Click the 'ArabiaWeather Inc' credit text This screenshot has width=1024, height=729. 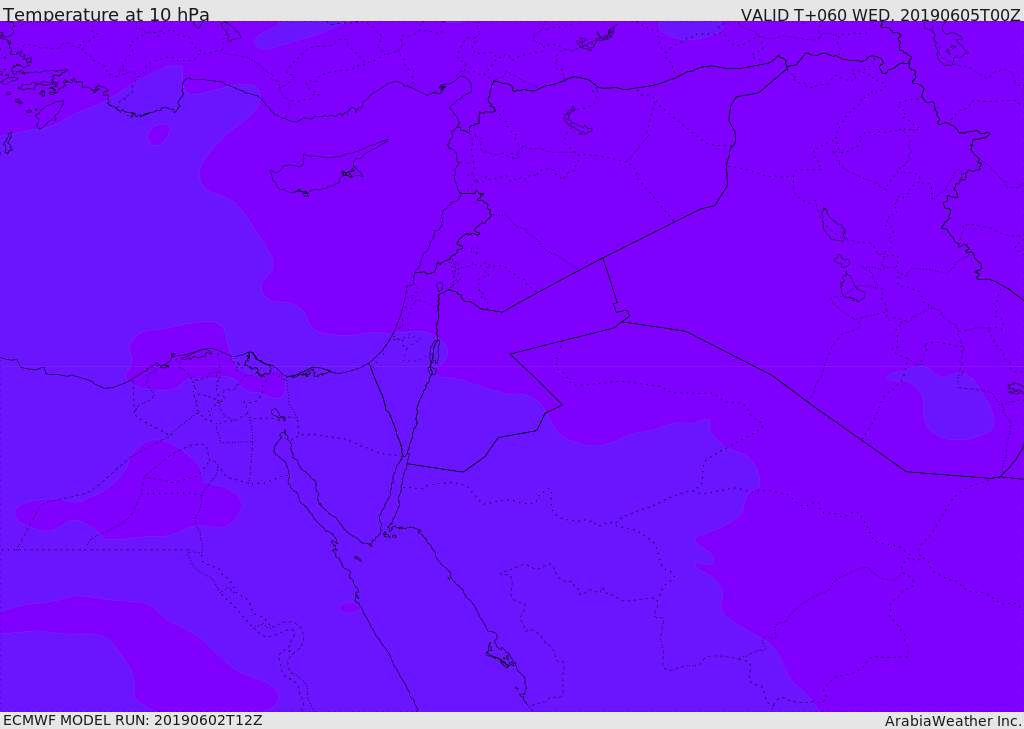click(x=952, y=721)
